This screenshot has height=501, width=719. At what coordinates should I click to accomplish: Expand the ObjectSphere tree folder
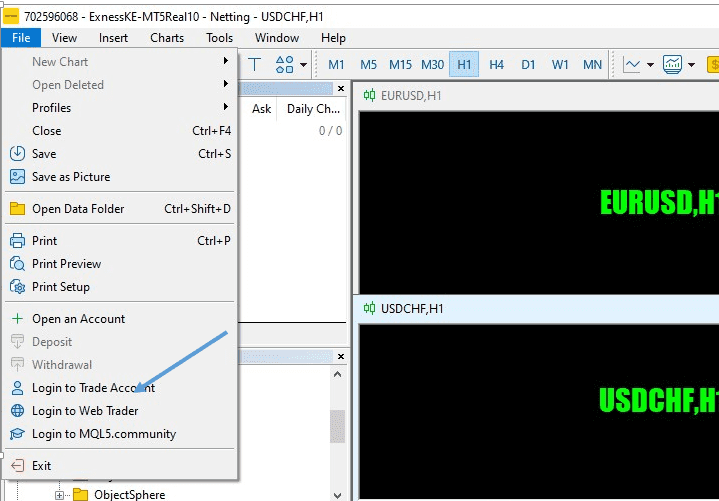point(59,495)
